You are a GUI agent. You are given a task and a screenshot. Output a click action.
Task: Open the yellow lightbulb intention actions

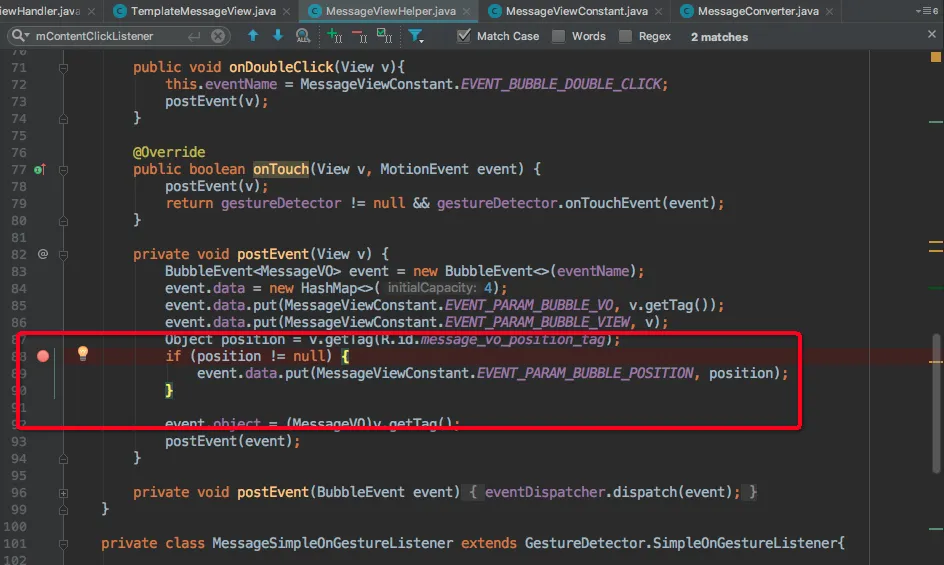click(83, 354)
